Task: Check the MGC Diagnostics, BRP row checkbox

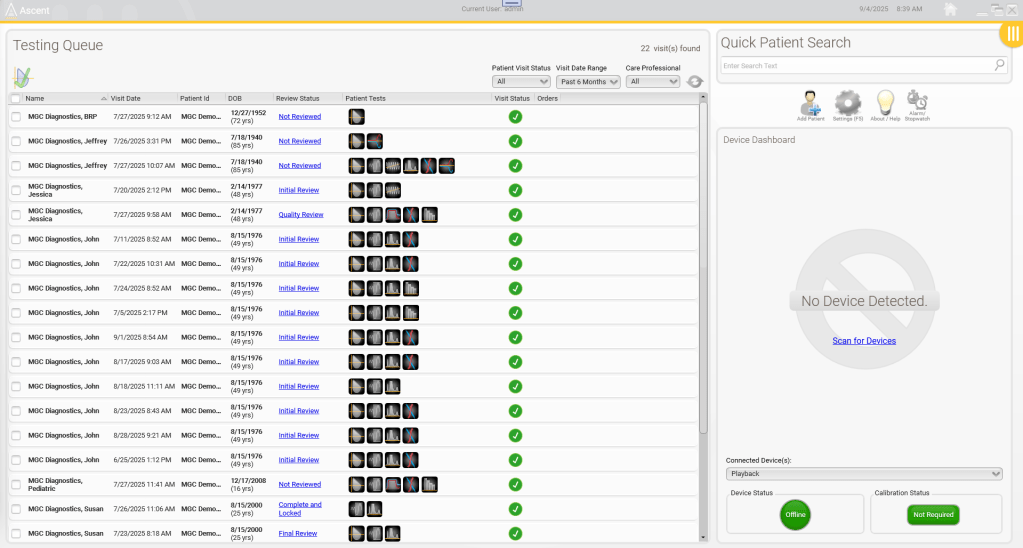Action: [x=16, y=117]
